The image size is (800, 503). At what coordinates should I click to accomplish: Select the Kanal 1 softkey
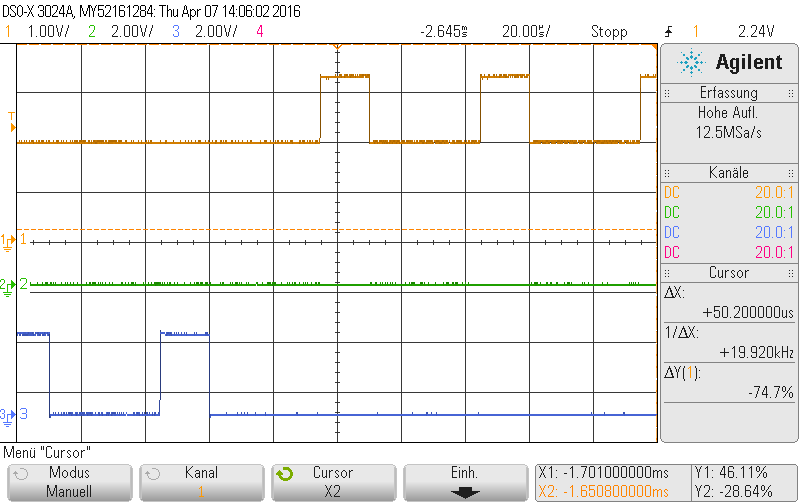coord(202,482)
